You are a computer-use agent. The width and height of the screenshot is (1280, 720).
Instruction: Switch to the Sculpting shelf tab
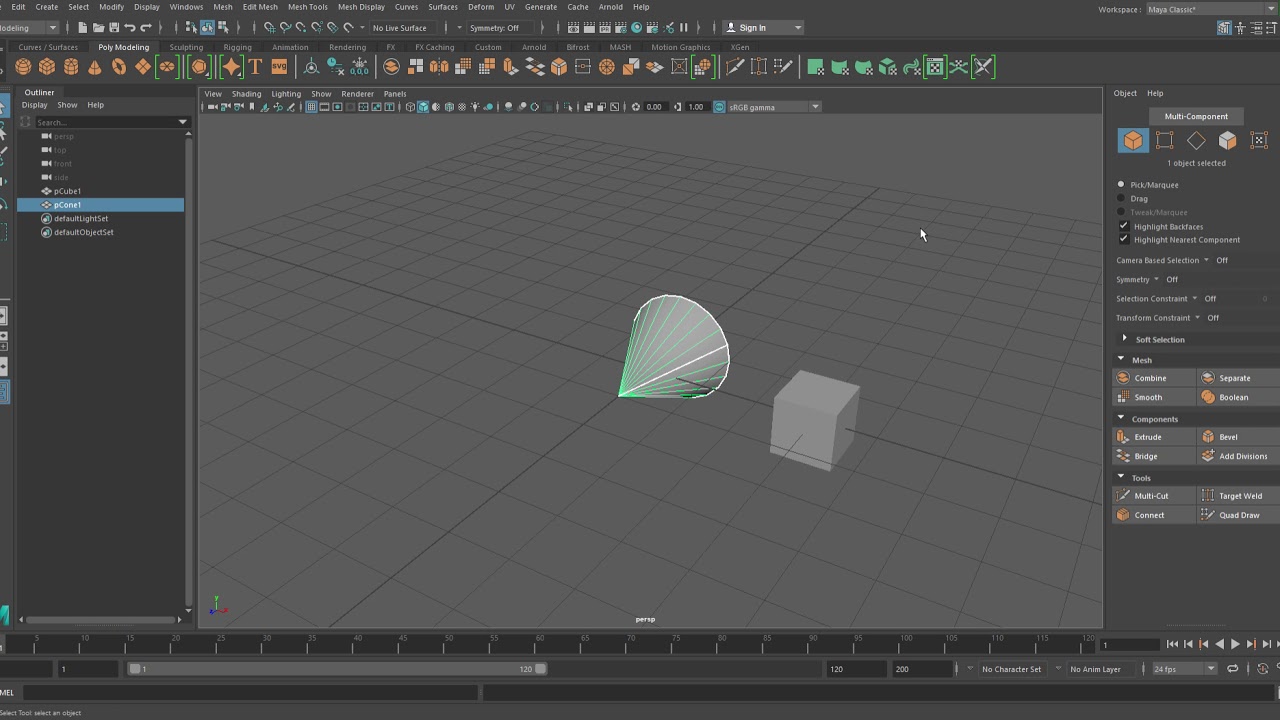(x=186, y=47)
